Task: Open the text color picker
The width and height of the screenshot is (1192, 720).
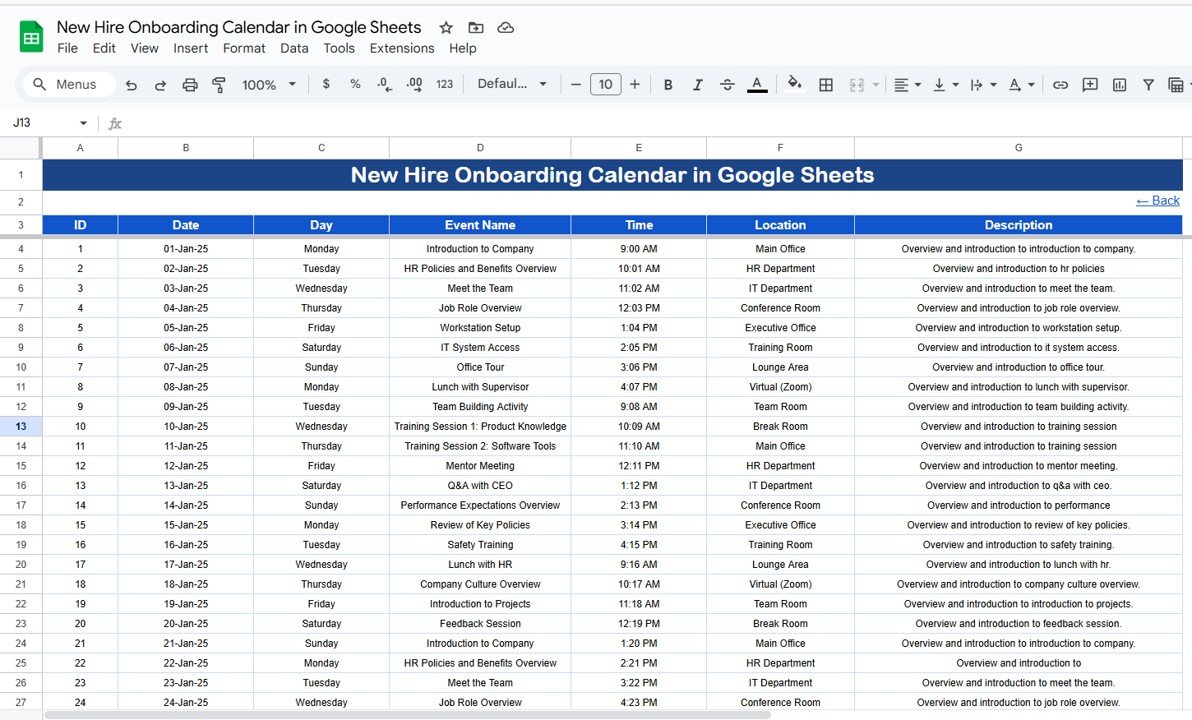Action: [x=757, y=85]
